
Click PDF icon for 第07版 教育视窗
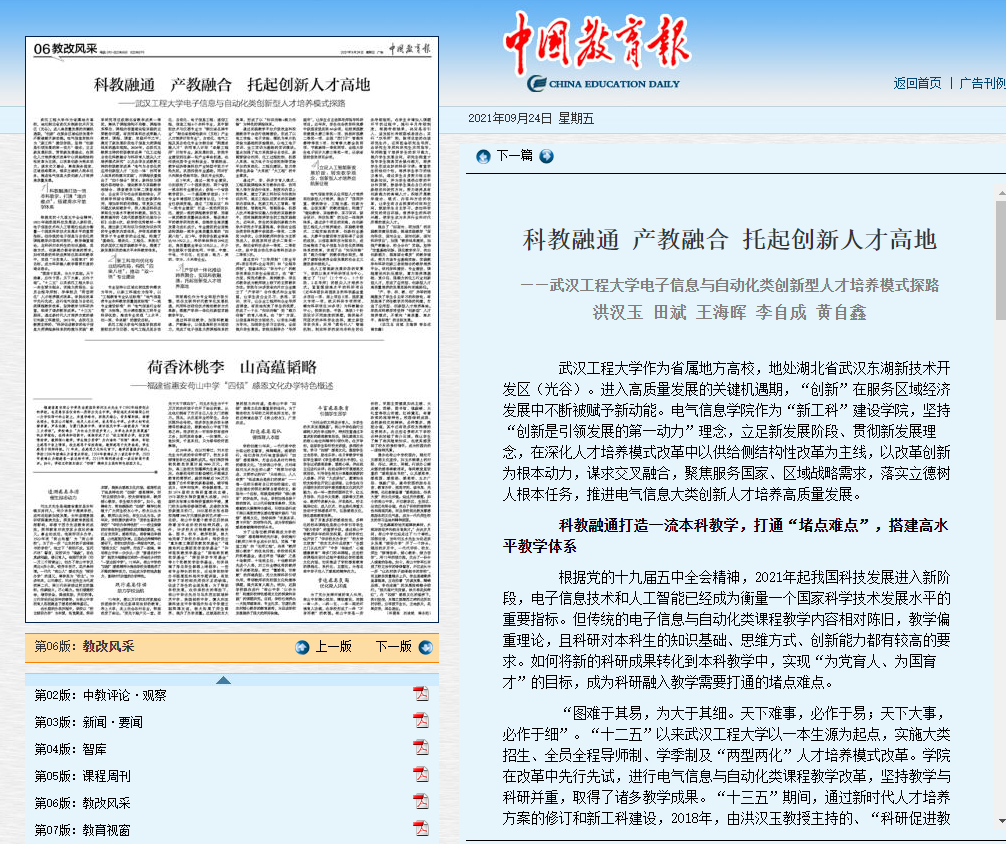click(421, 829)
